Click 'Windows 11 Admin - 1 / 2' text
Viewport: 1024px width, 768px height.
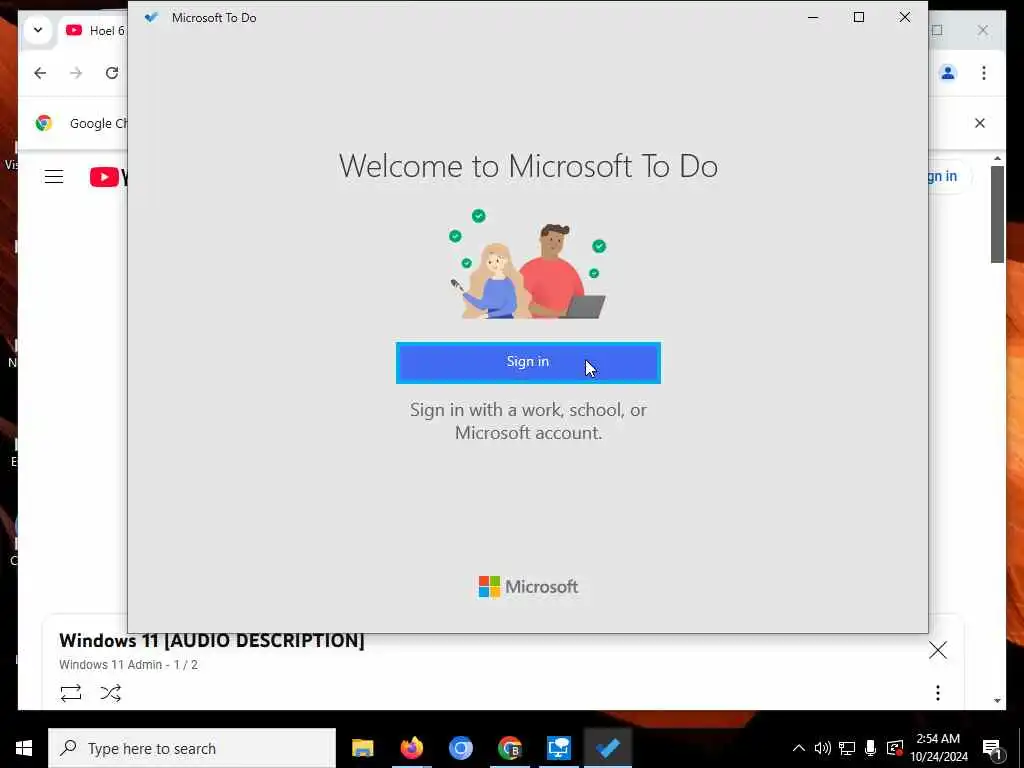tap(129, 665)
